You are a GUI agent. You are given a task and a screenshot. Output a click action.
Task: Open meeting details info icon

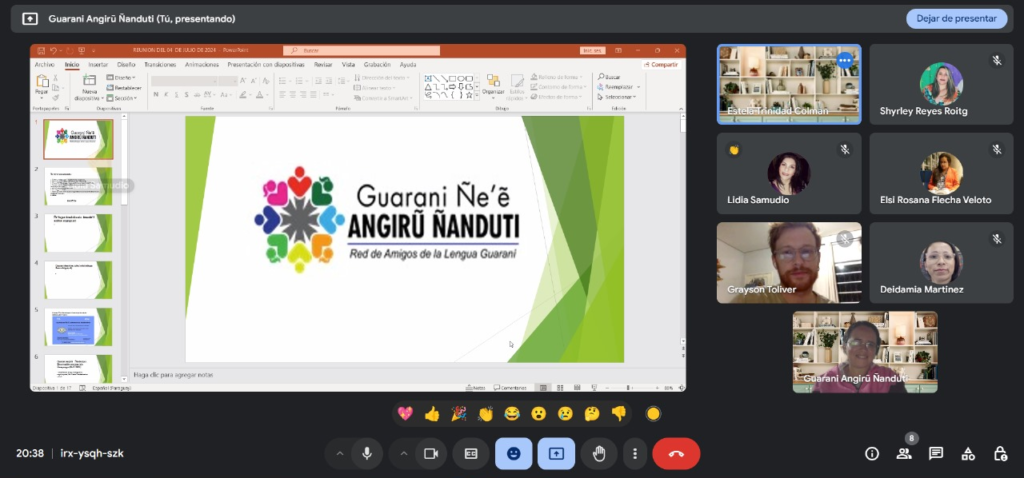pyautogui.click(x=872, y=454)
